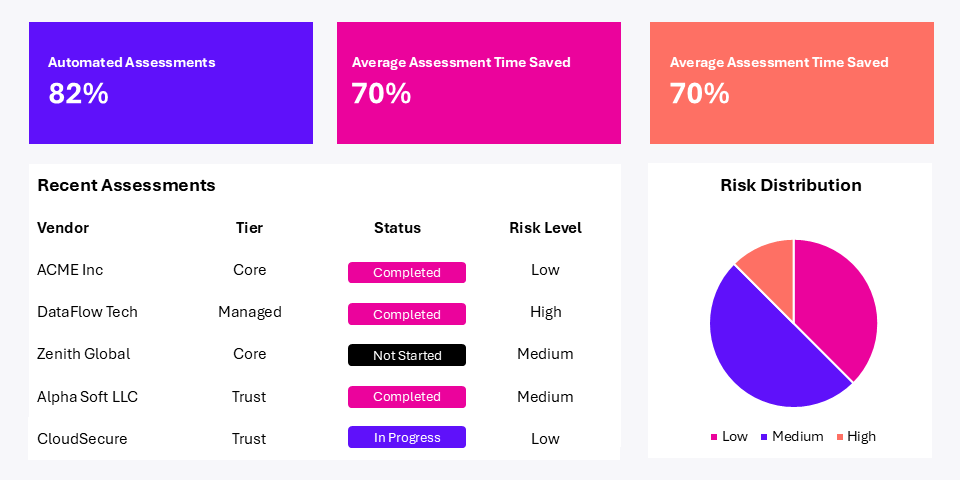Click the Completed status badge for ACME Inc
The image size is (960, 480).
406,272
